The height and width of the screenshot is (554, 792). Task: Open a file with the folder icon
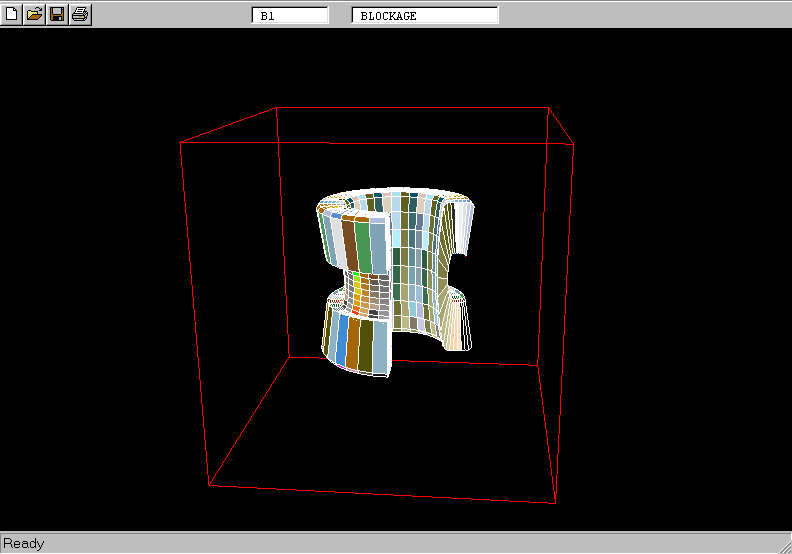click(34, 15)
